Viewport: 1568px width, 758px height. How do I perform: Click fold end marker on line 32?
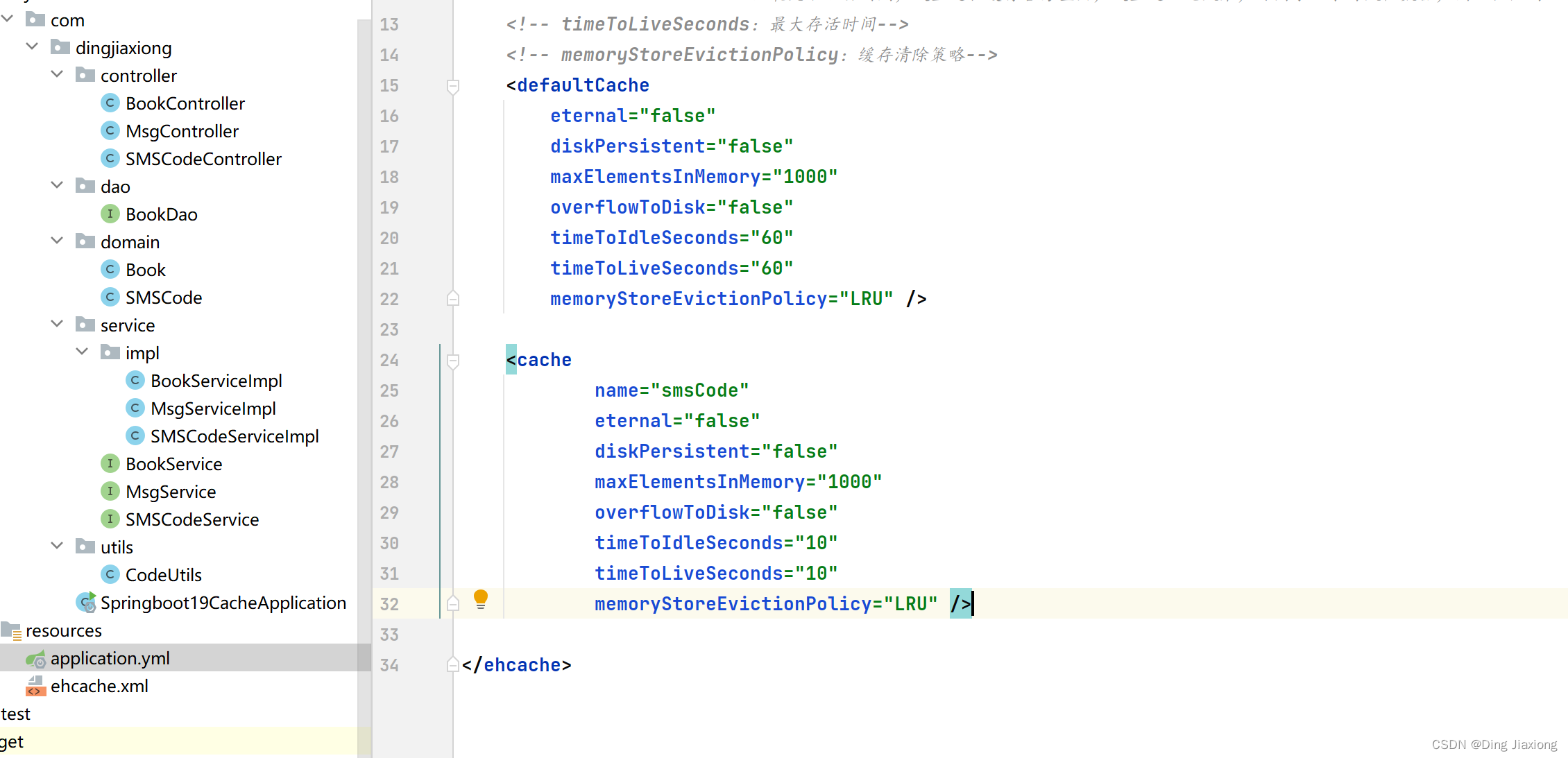tap(453, 603)
